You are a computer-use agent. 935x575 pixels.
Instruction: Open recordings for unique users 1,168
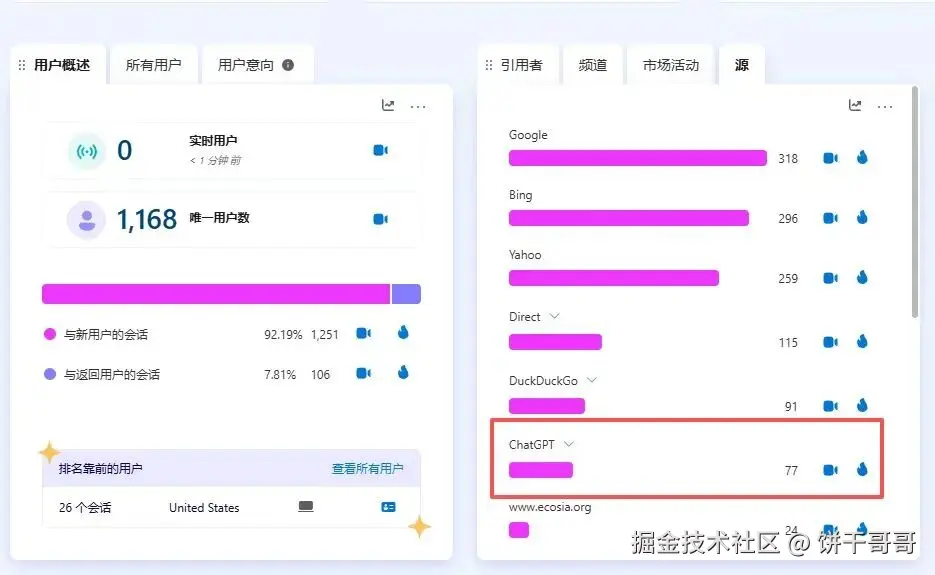(x=380, y=219)
